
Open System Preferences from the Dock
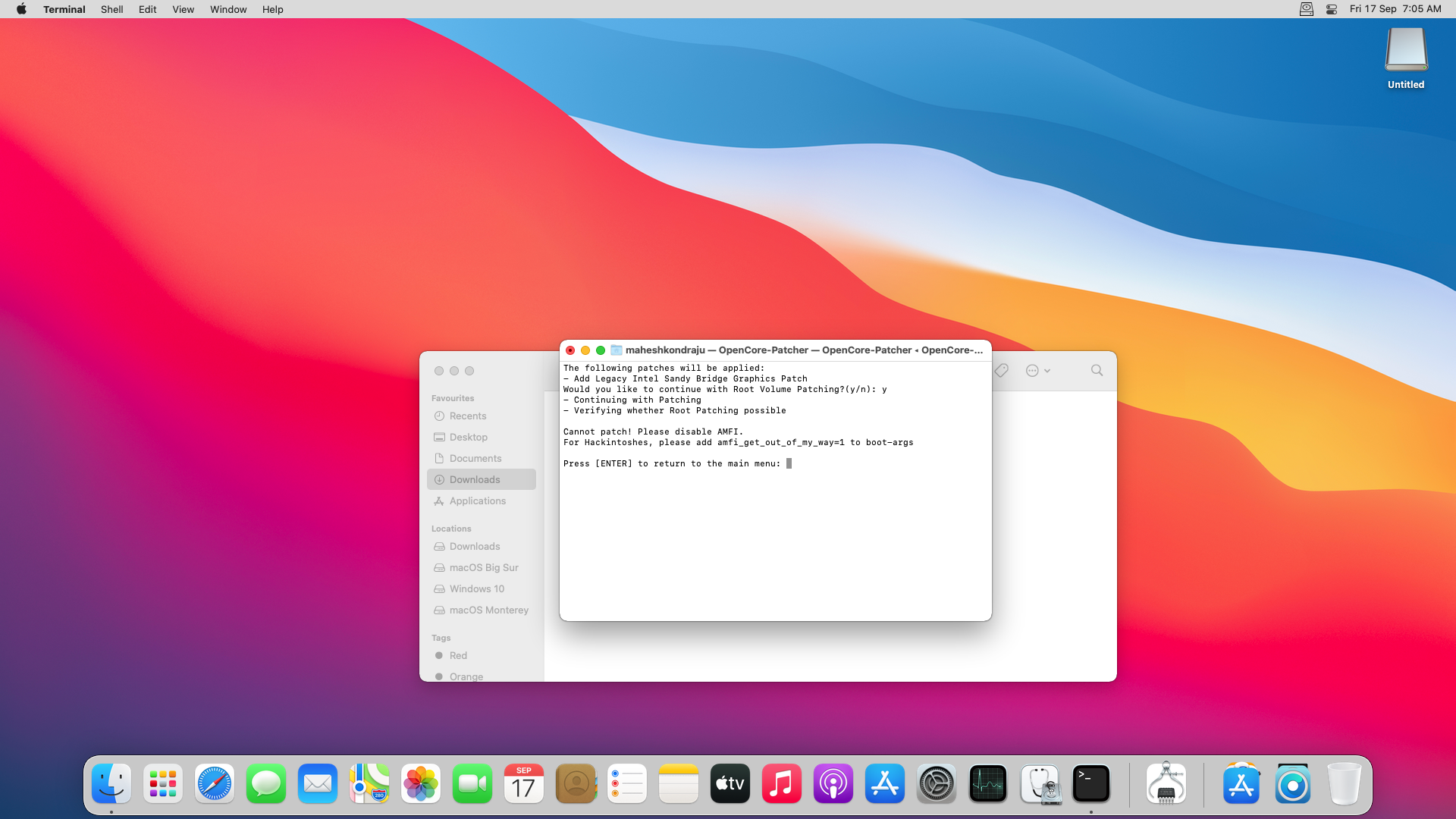[936, 784]
